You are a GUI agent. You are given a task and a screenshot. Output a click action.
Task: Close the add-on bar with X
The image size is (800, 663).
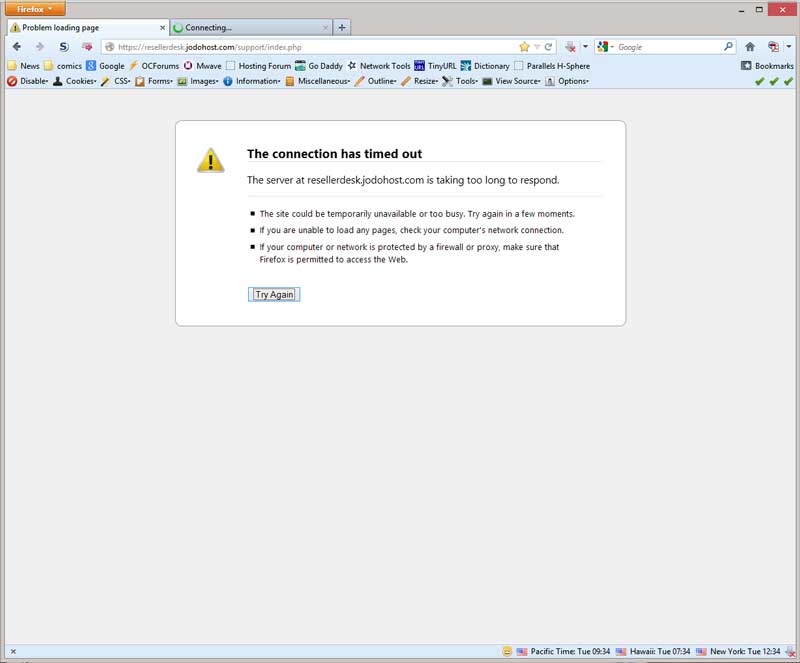point(13,651)
